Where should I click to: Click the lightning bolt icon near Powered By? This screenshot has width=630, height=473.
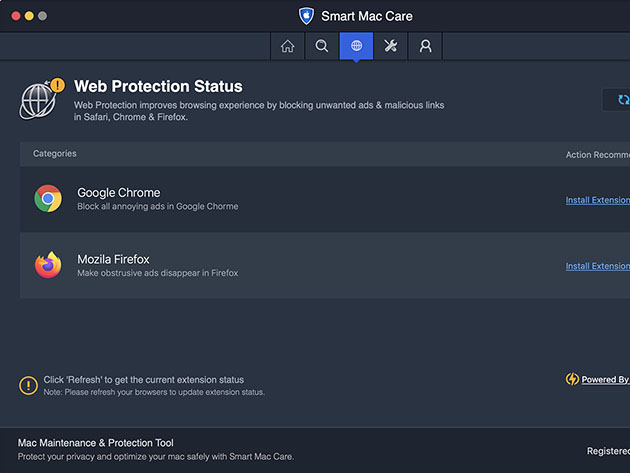tap(572, 380)
